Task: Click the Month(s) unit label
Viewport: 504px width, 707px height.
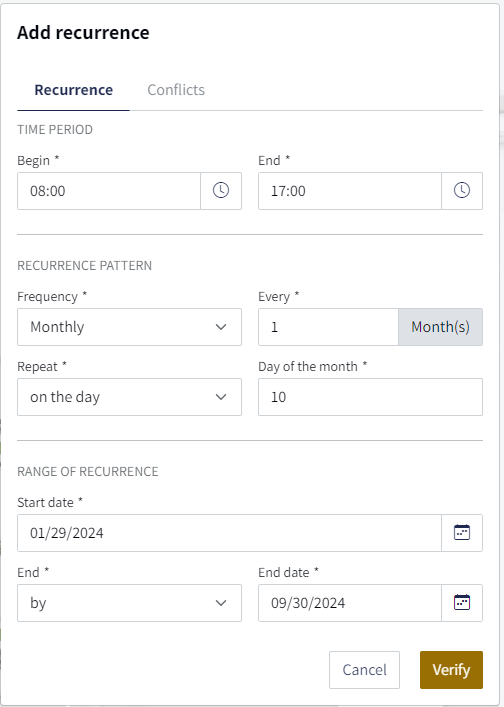Action: tap(440, 327)
